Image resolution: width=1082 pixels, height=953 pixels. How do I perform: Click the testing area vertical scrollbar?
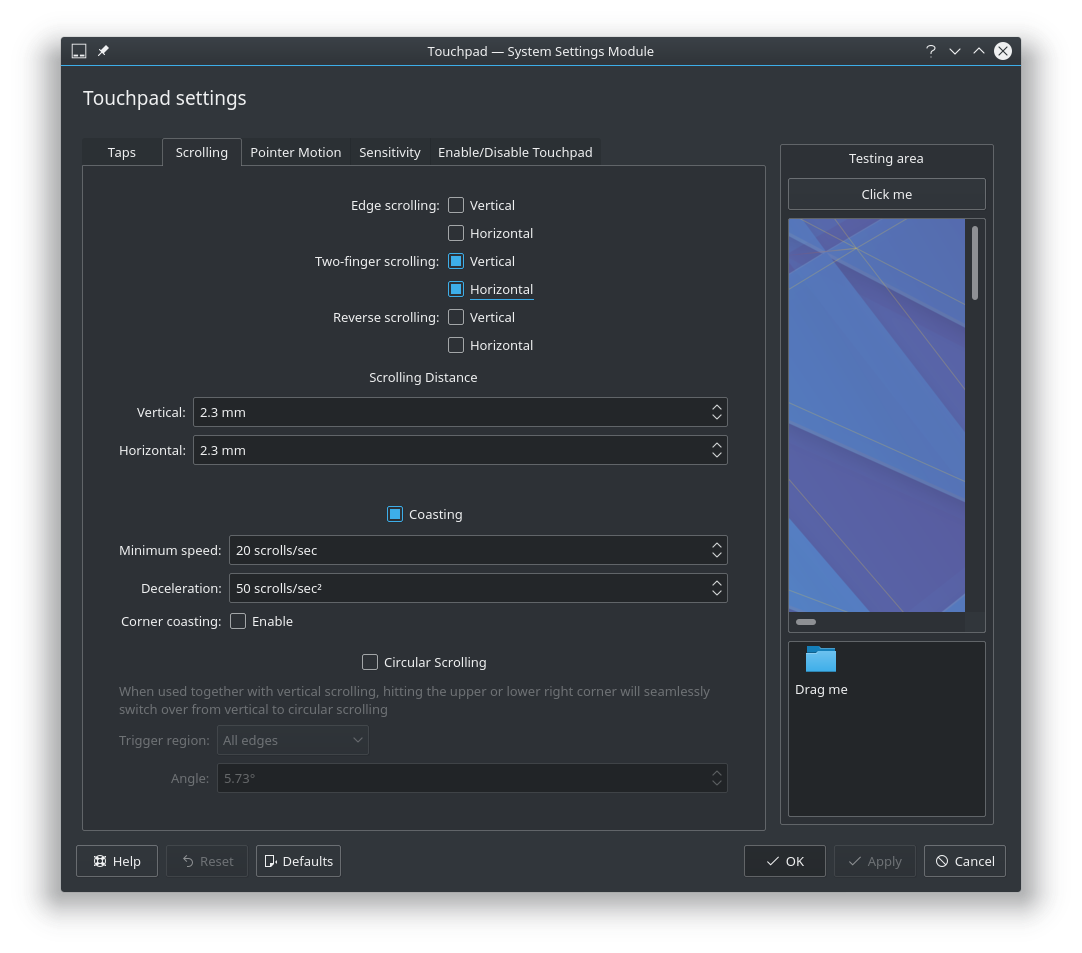pyautogui.click(x=975, y=263)
